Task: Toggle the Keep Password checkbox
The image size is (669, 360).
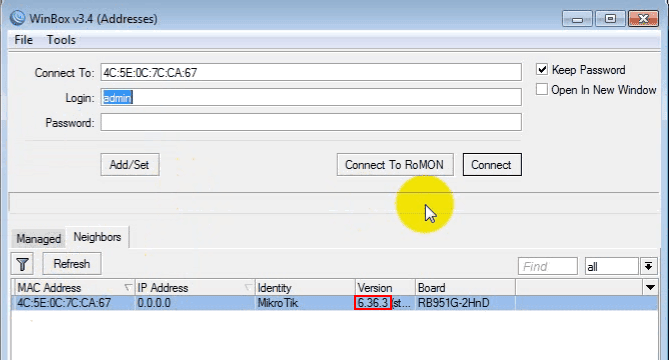Action: (542, 69)
